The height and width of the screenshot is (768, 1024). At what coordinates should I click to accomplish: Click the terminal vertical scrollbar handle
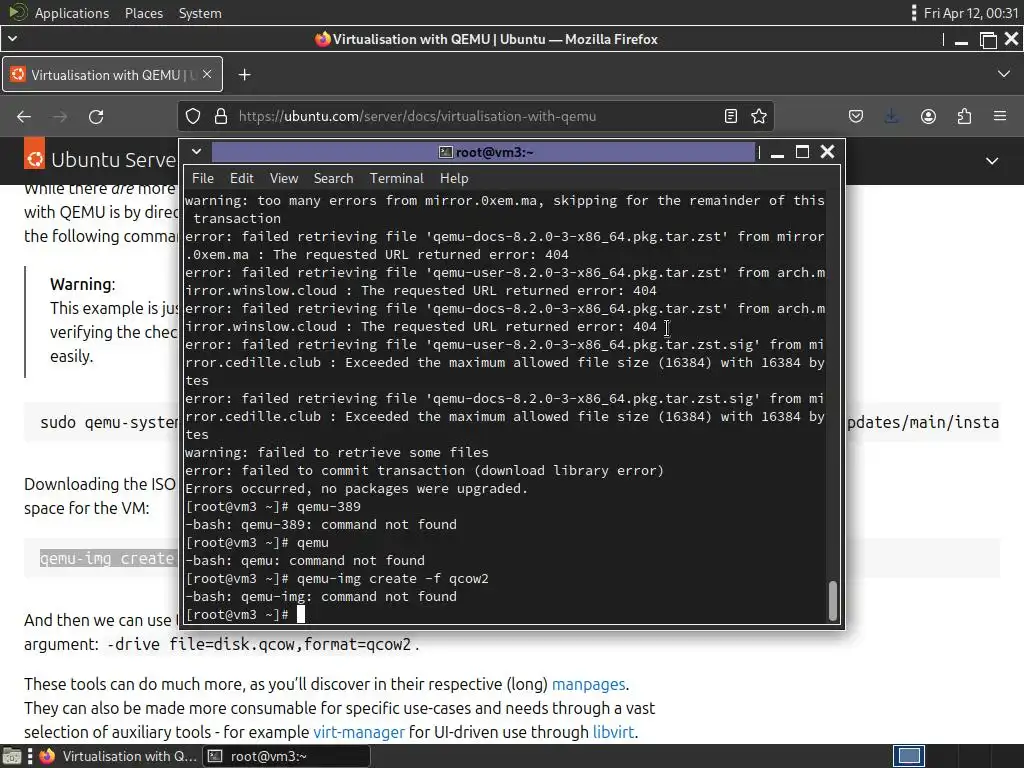point(833,601)
